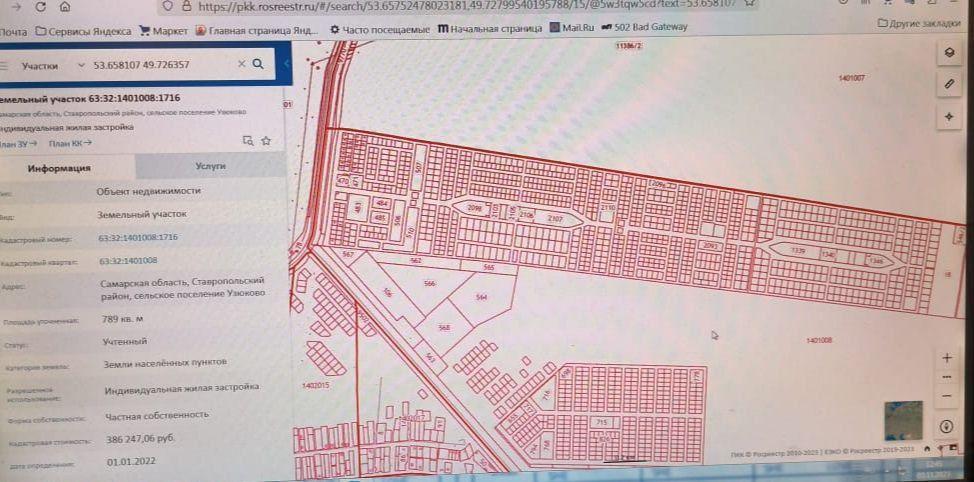Image resolution: width=974 pixels, height=482 pixels.
Task: Open the План КК link
Action: point(69,144)
